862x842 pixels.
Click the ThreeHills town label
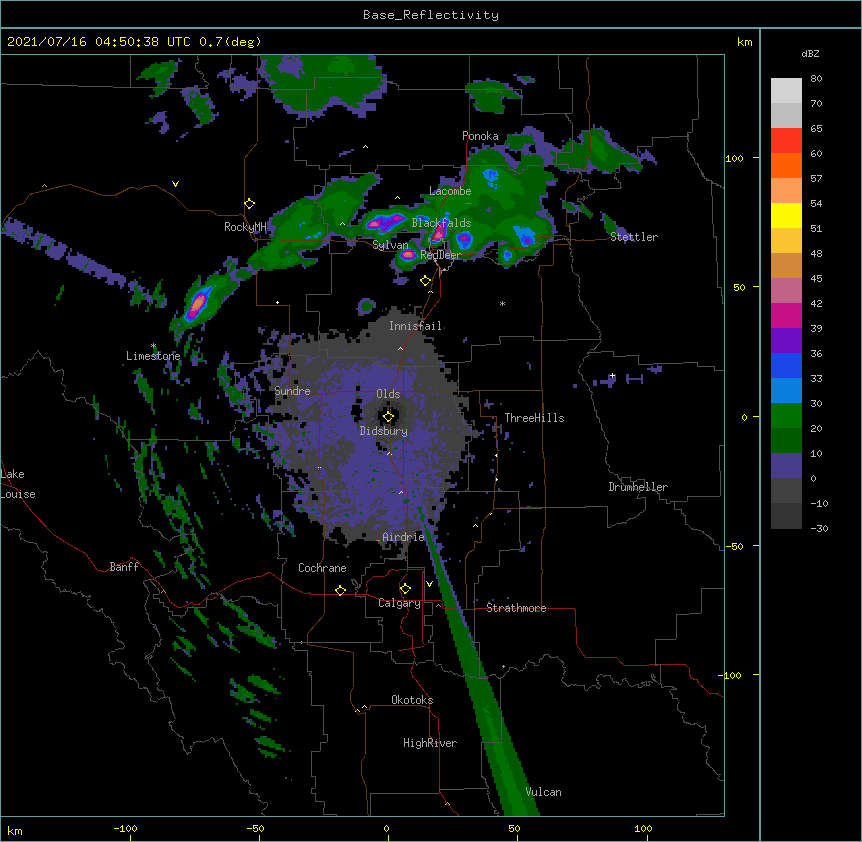click(534, 418)
